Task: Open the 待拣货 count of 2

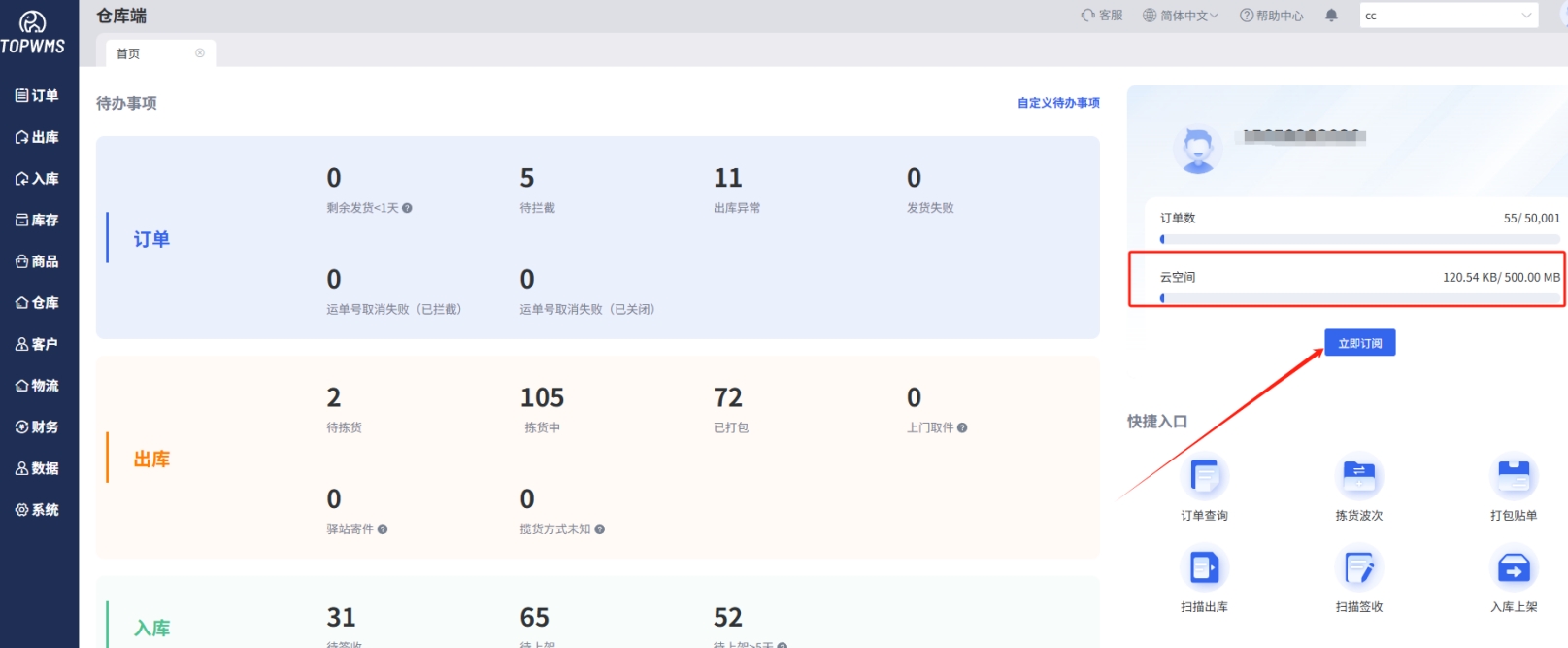Action: (x=334, y=397)
